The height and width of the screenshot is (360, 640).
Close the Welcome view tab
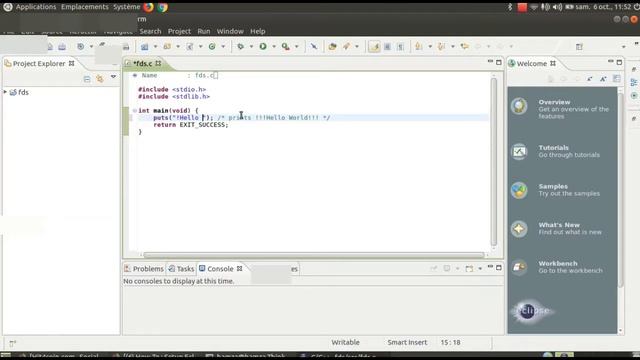[x=553, y=63]
